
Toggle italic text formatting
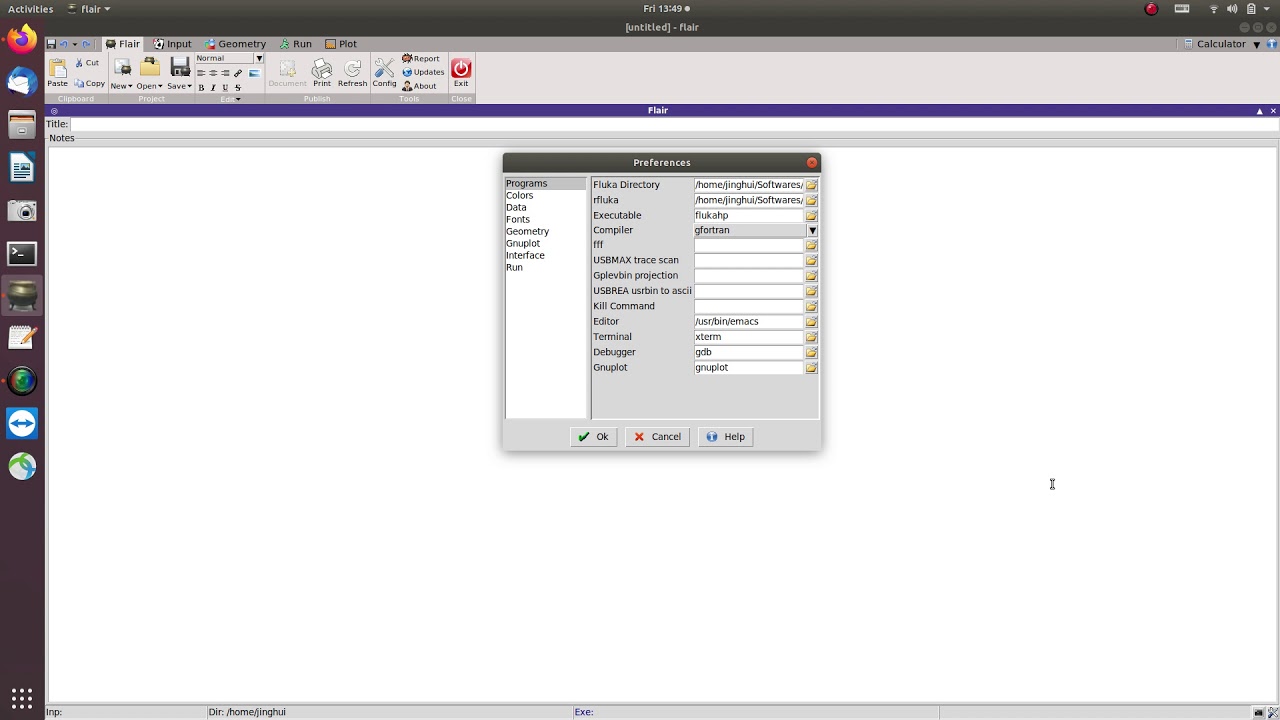(x=213, y=88)
